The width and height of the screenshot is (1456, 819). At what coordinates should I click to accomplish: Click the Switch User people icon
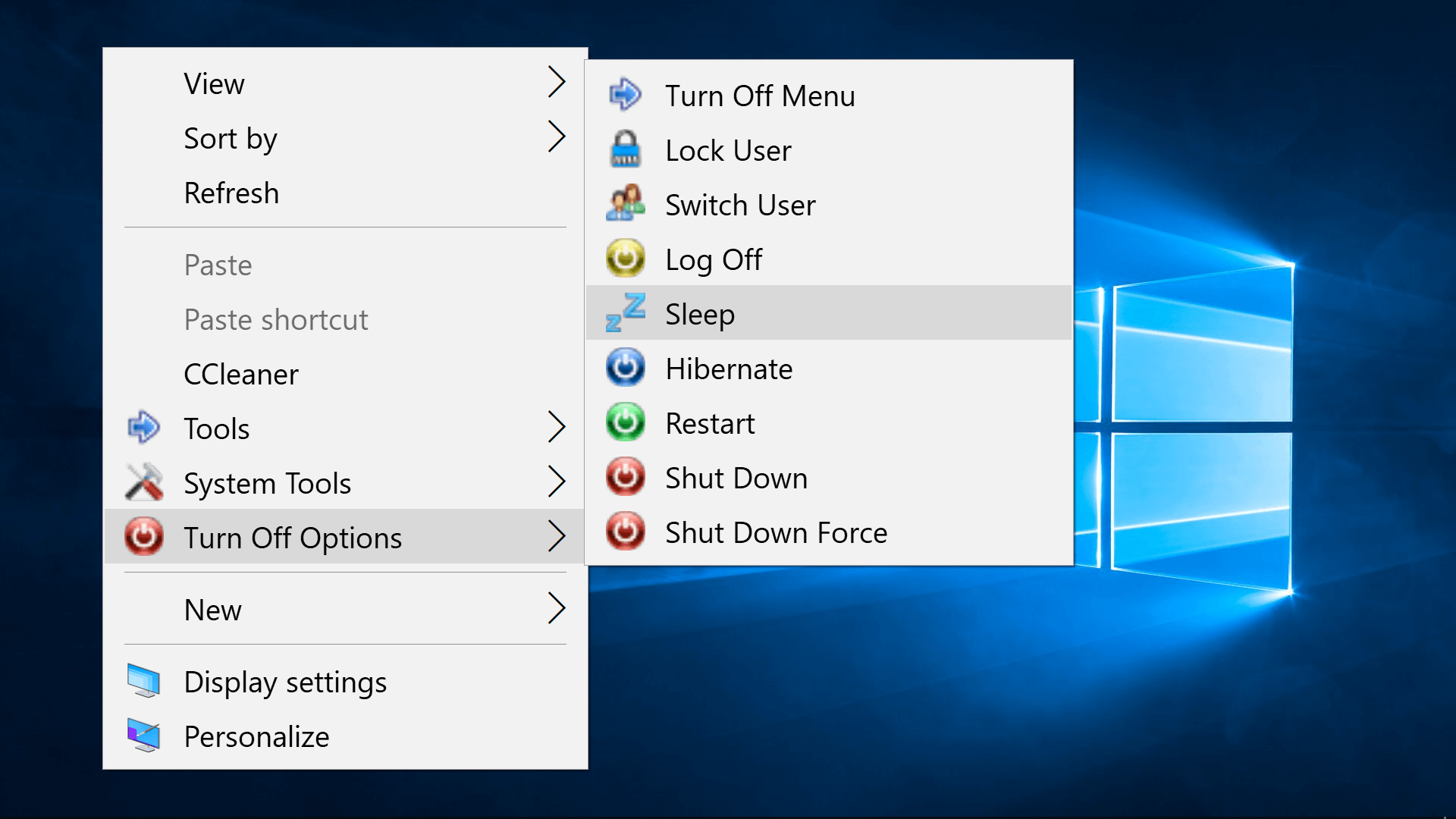coord(625,204)
